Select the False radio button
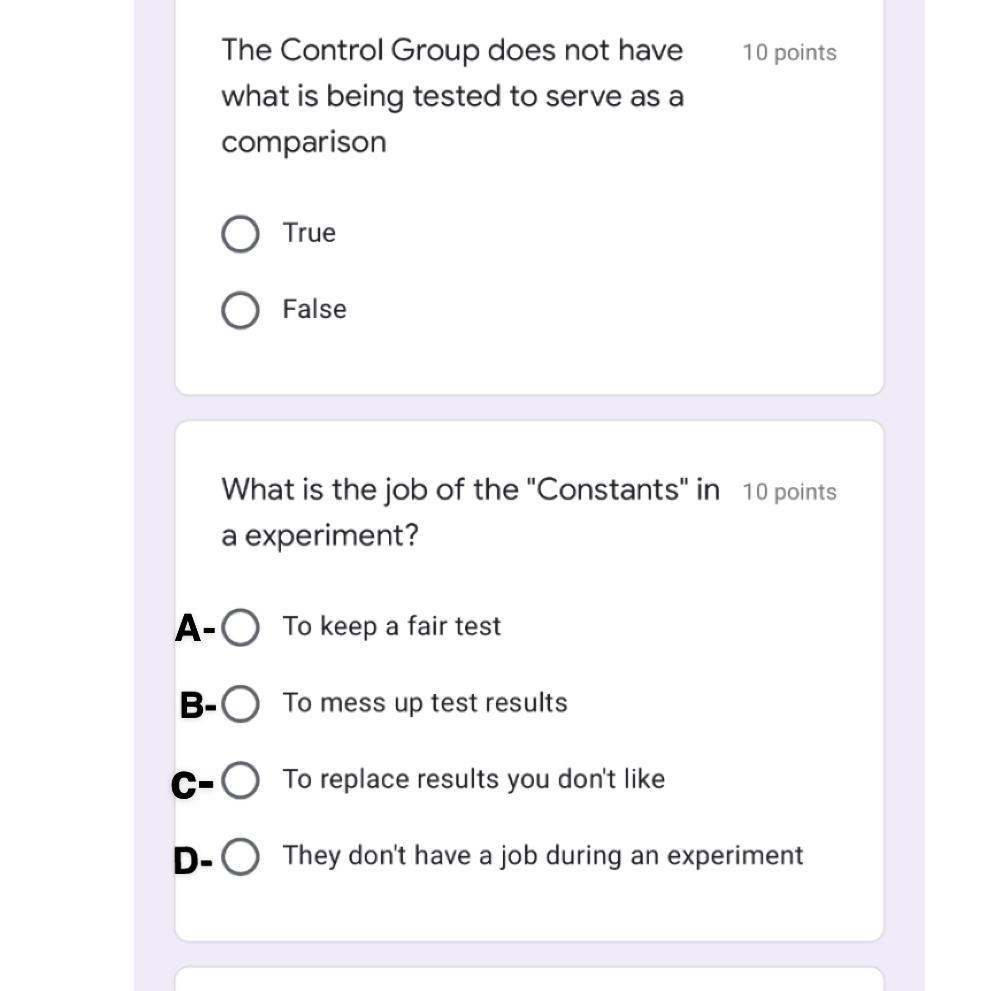Screen dimensions: 991x991 pyautogui.click(x=240, y=310)
